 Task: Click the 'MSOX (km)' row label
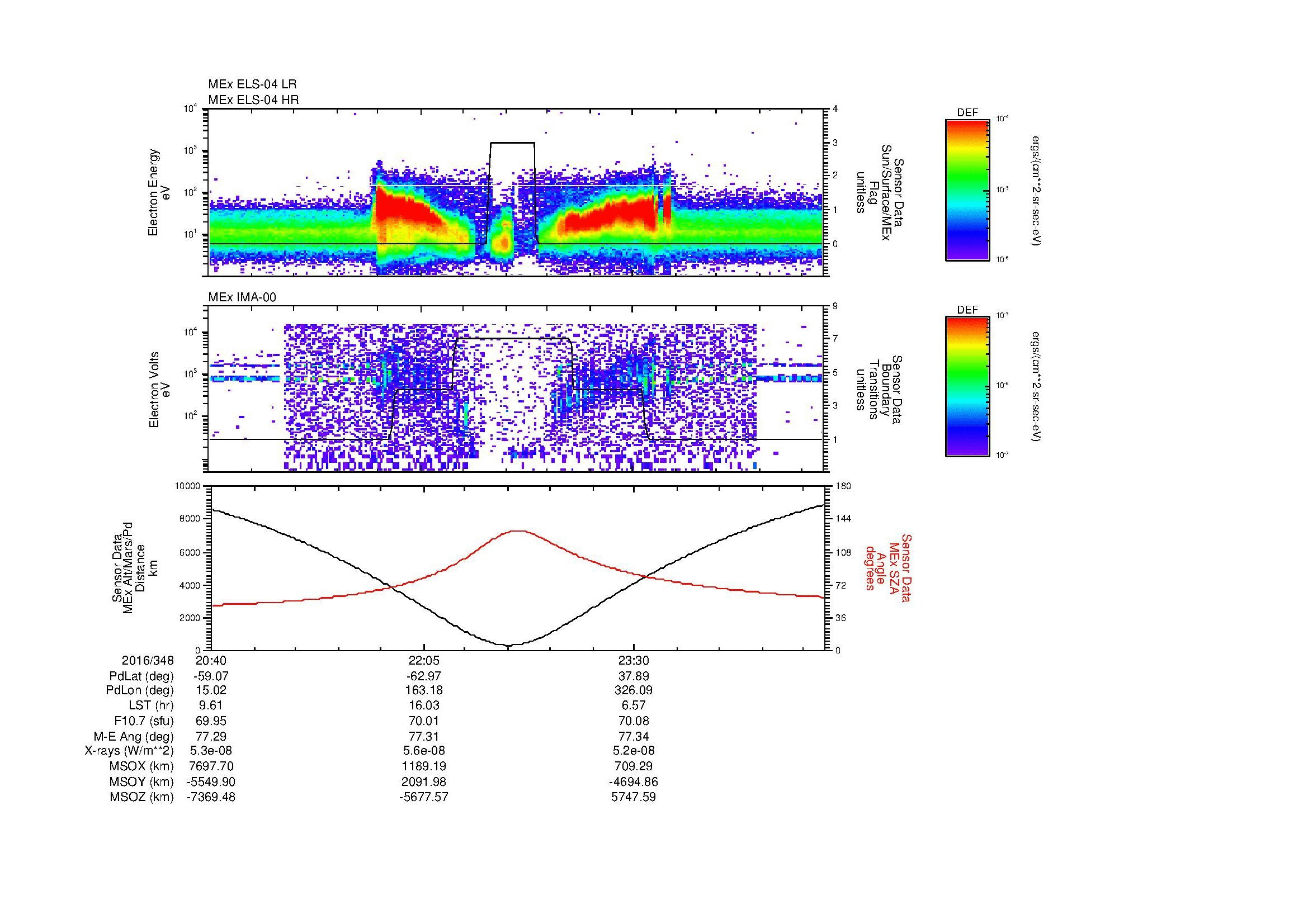142,766
